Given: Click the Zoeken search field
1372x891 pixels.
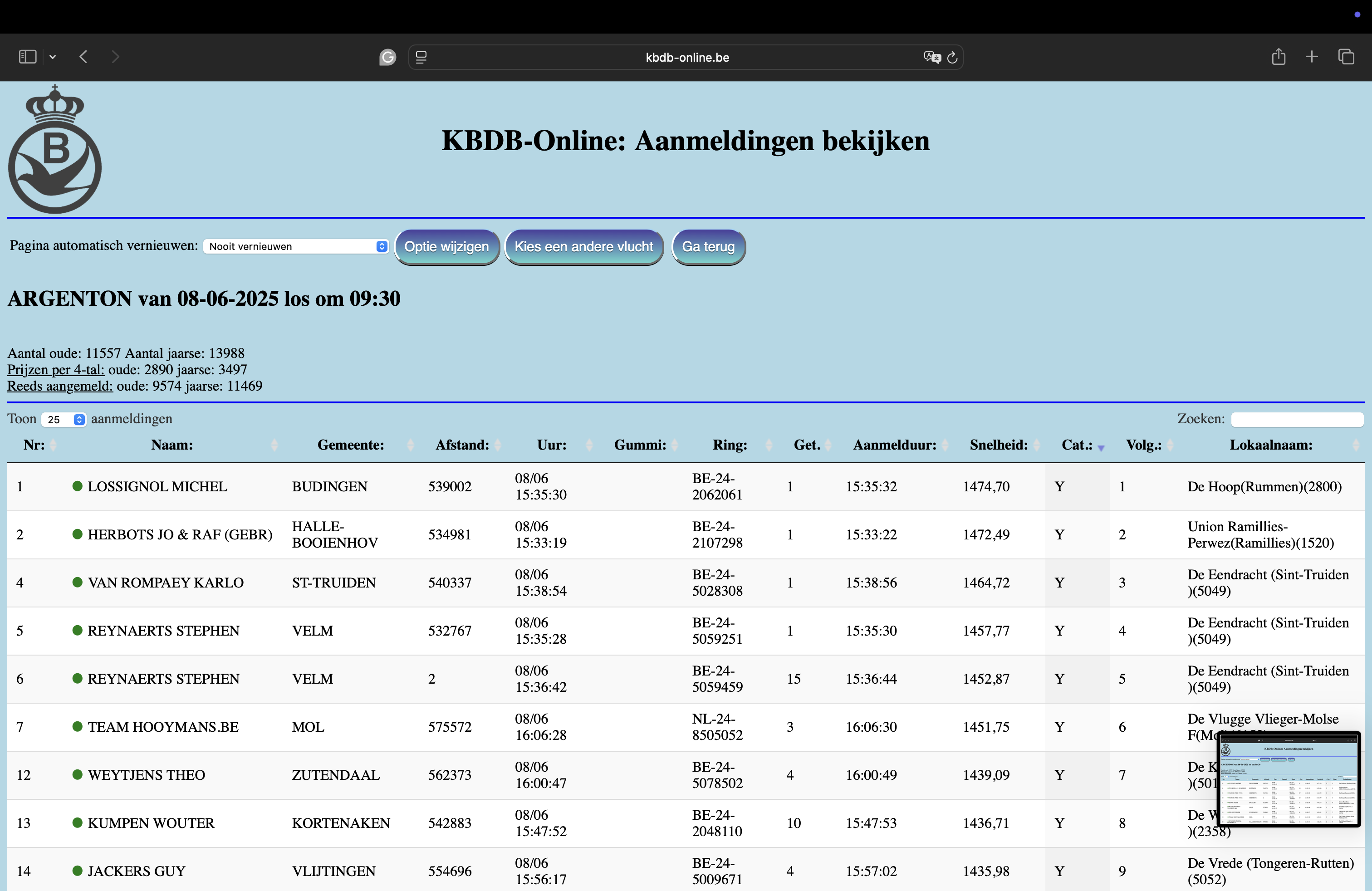Looking at the screenshot, I should tap(1297, 420).
